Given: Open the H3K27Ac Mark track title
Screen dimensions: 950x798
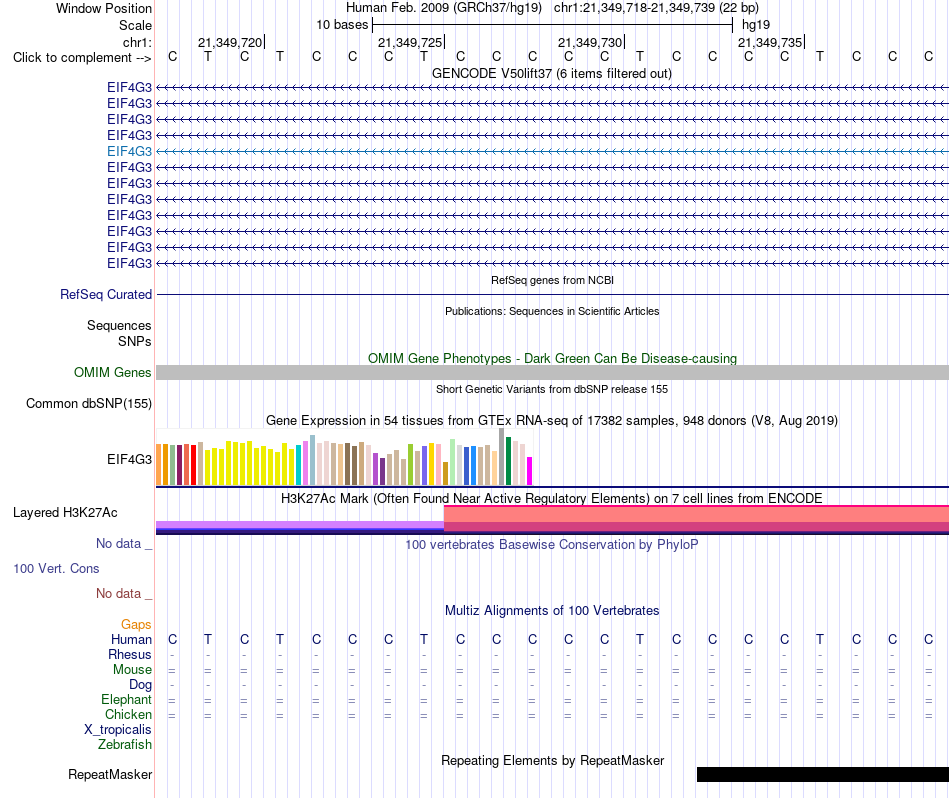Looking at the screenshot, I should [552, 498].
